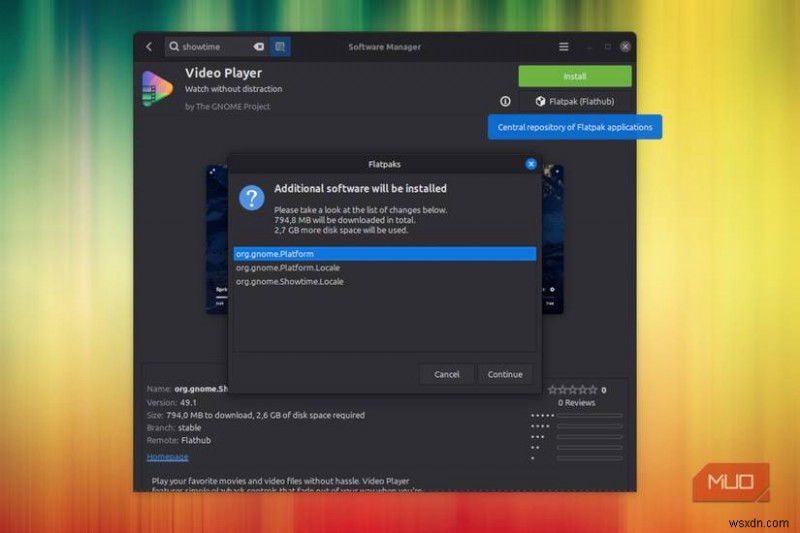Click the Video Player title text
800x533 pixels.
[223, 73]
